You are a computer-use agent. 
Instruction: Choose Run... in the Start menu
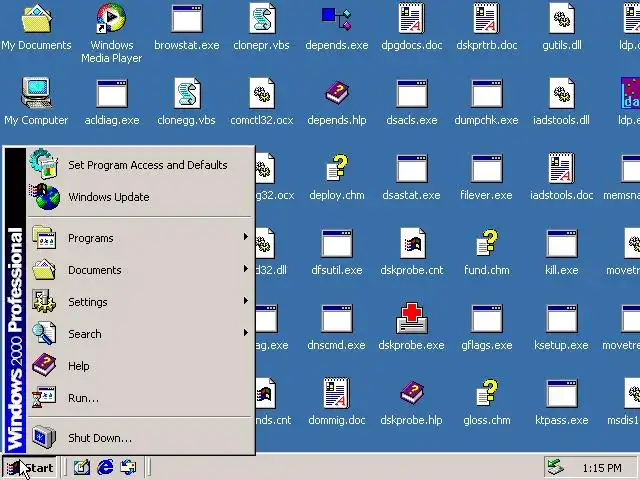[x=140, y=398]
